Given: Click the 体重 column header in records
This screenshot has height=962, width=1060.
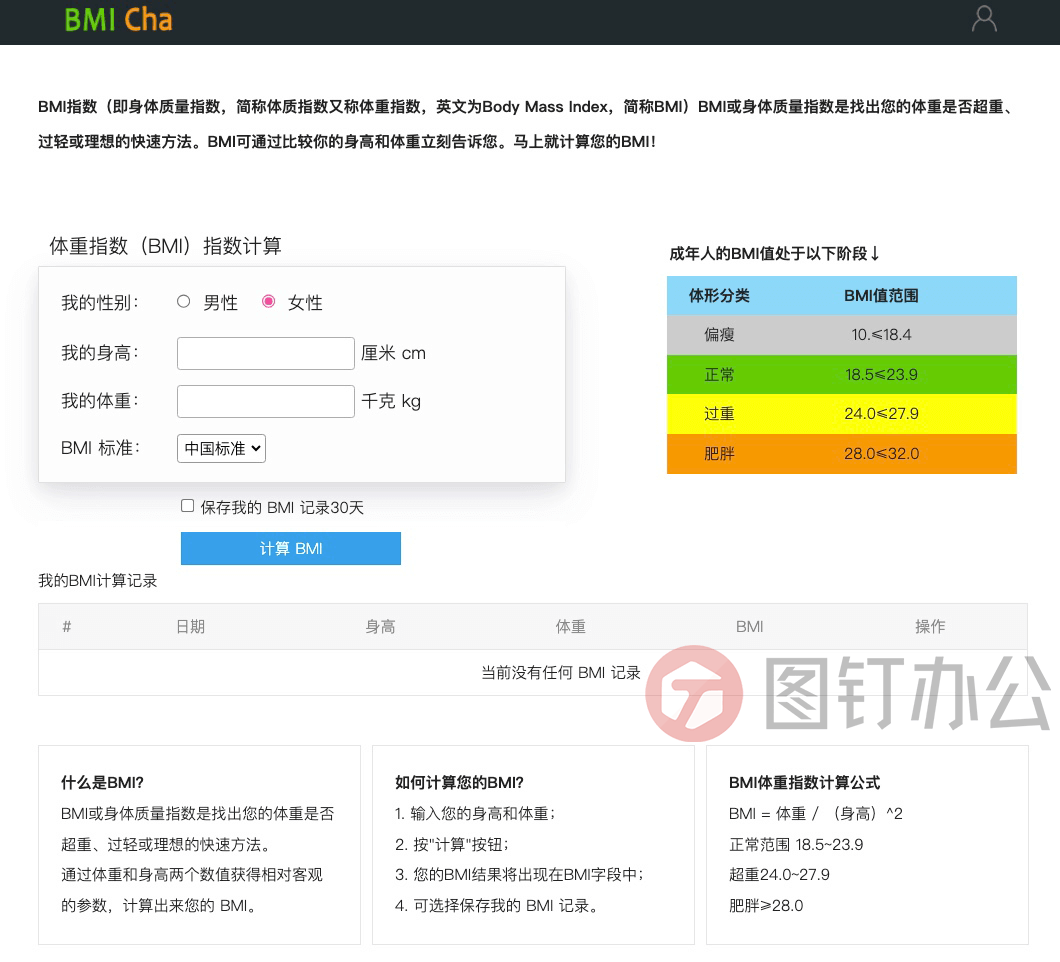Looking at the screenshot, I should pyautogui.click(x=571, y=627).
